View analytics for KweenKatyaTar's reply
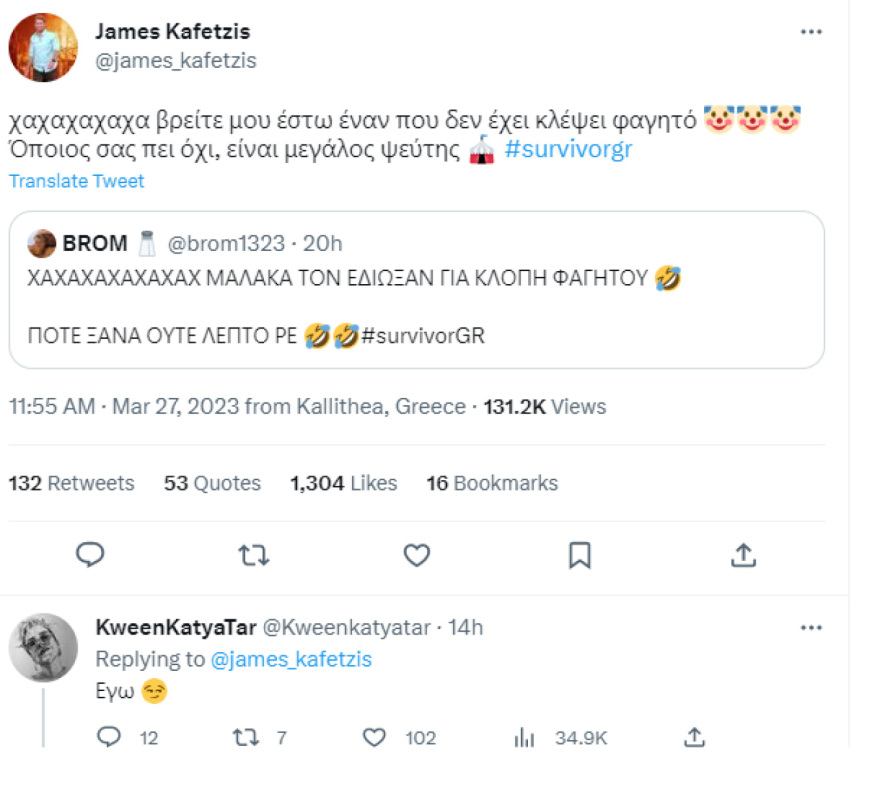Image resolution: width=880 pixels, height=790 pixels. (x=523, y=737)
